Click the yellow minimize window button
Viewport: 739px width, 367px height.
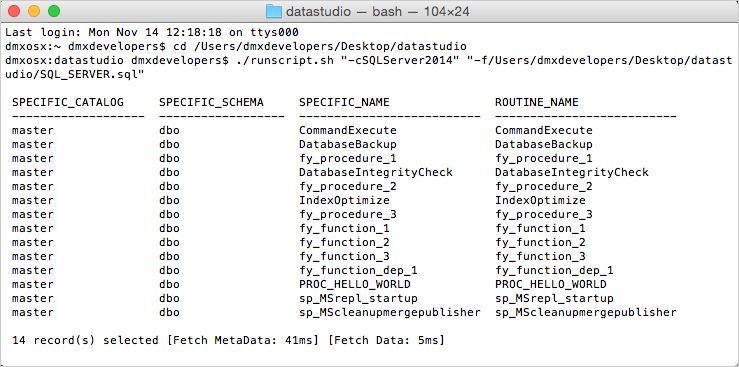coord(34,11)
